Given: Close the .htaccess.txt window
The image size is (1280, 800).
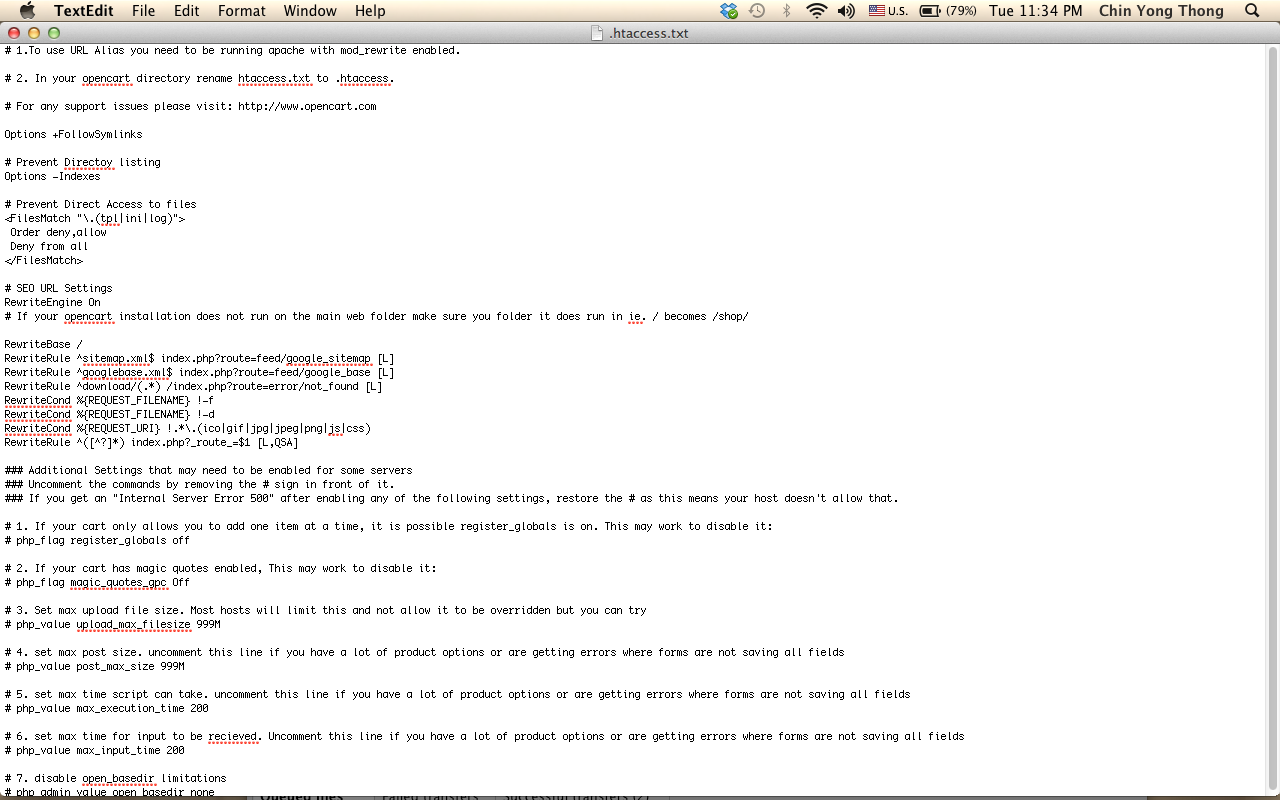Looking at the screenshot, I should [x=13, y=33].
